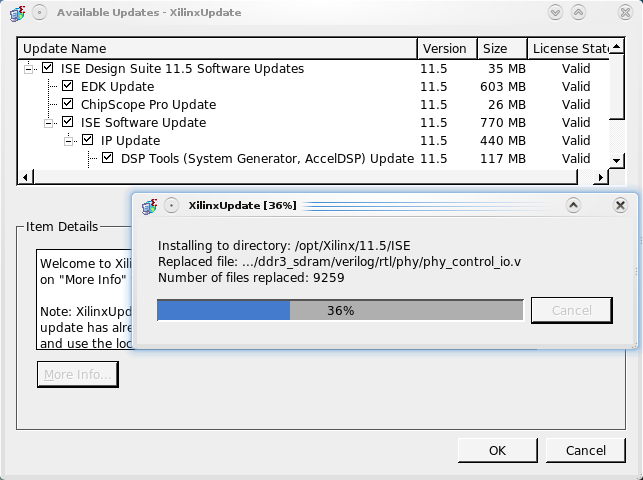Toggle the EDK Update checkbox
The width and height of the screenshot is (643, 480).
(68, 87)
